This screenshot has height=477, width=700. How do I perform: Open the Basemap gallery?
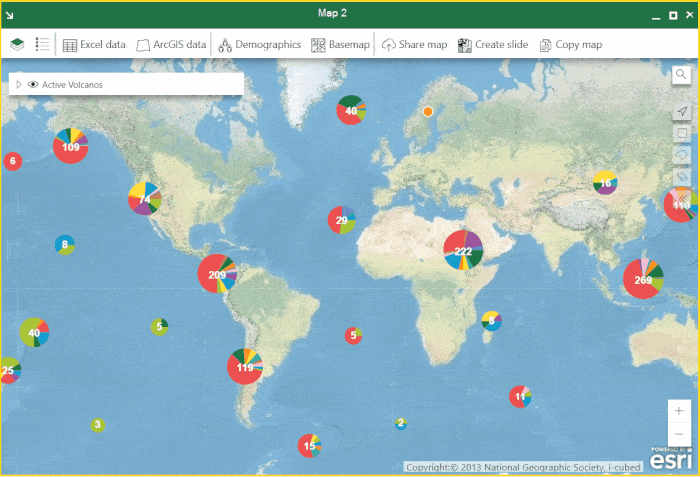pos(341,45)
